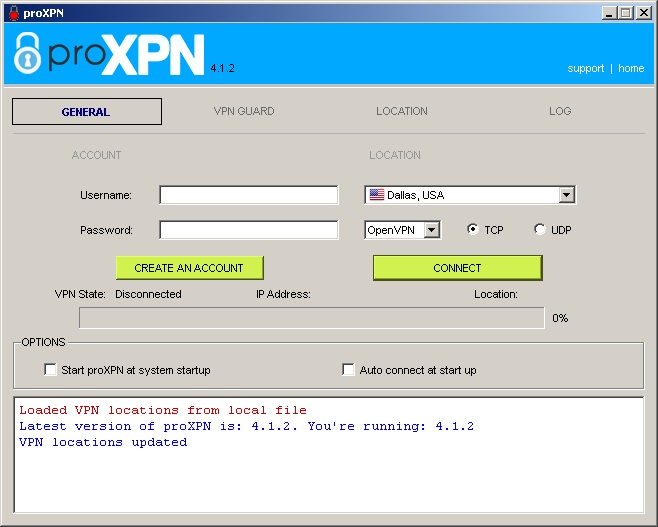The height and width of the screenshot is (527, 658).
Task: Click the proXPN padlock logo
Action: 27,54
